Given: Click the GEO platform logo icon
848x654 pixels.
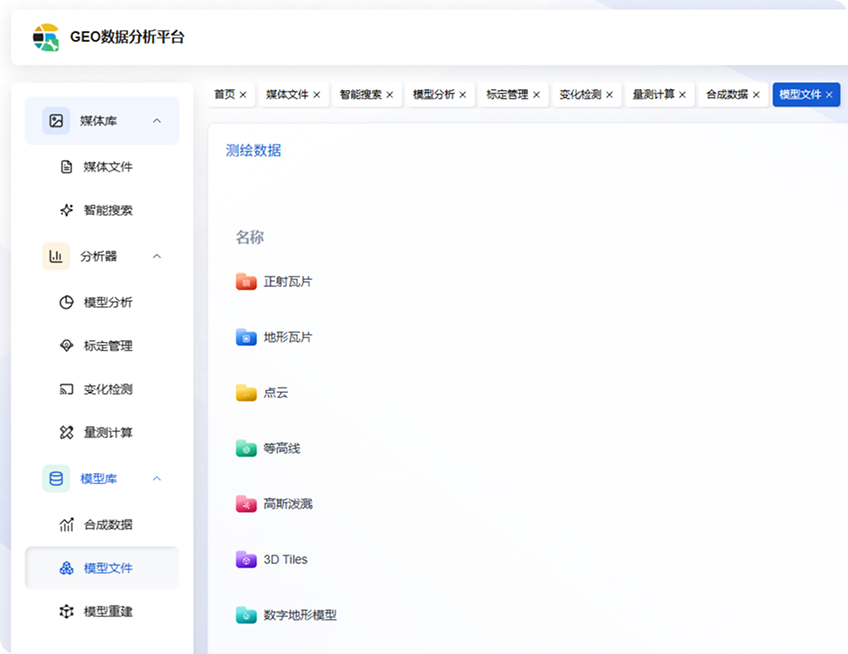Looking at the screenshot, I should [x=46, y=37].
